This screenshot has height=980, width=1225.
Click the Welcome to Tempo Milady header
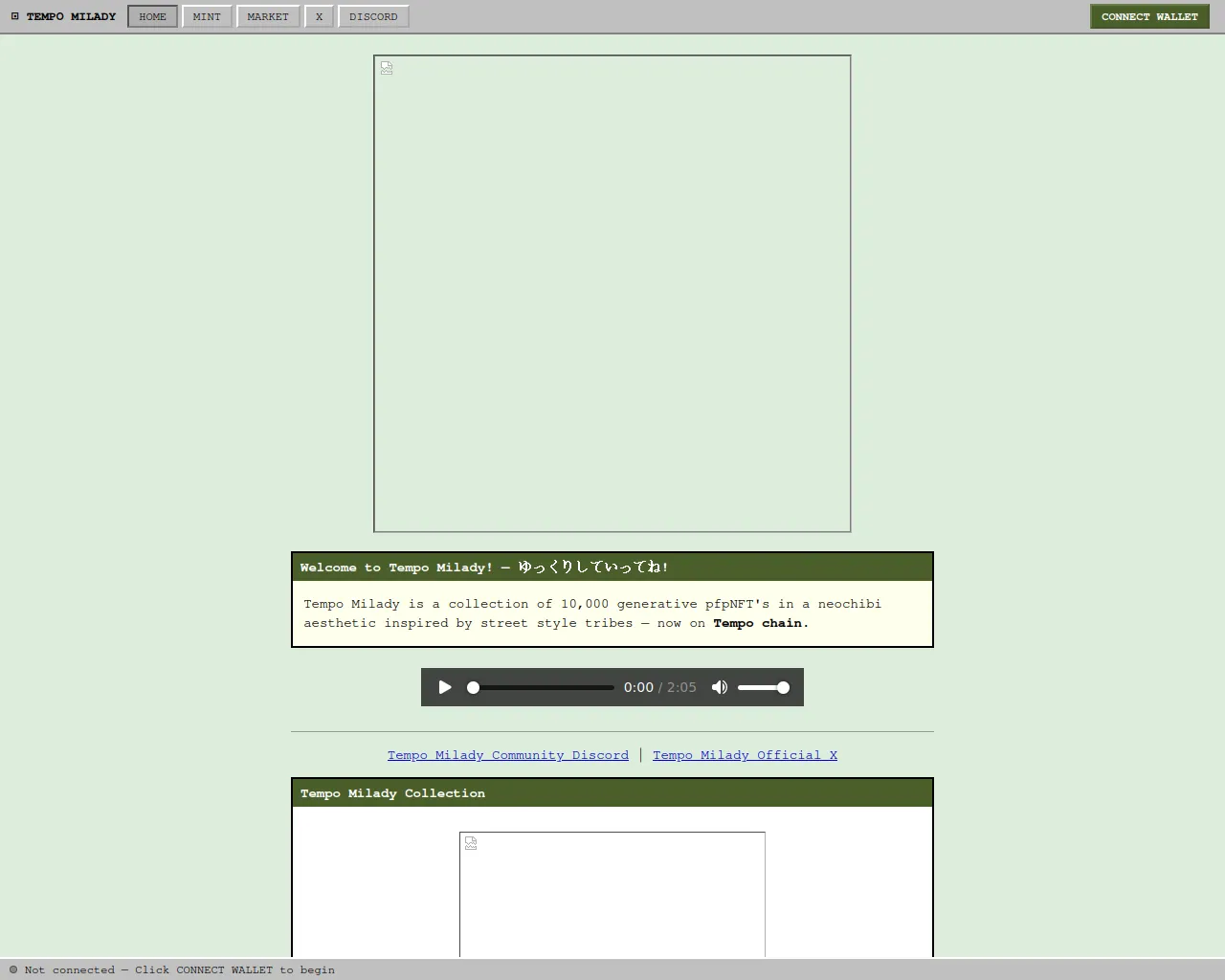click(612, 567)
